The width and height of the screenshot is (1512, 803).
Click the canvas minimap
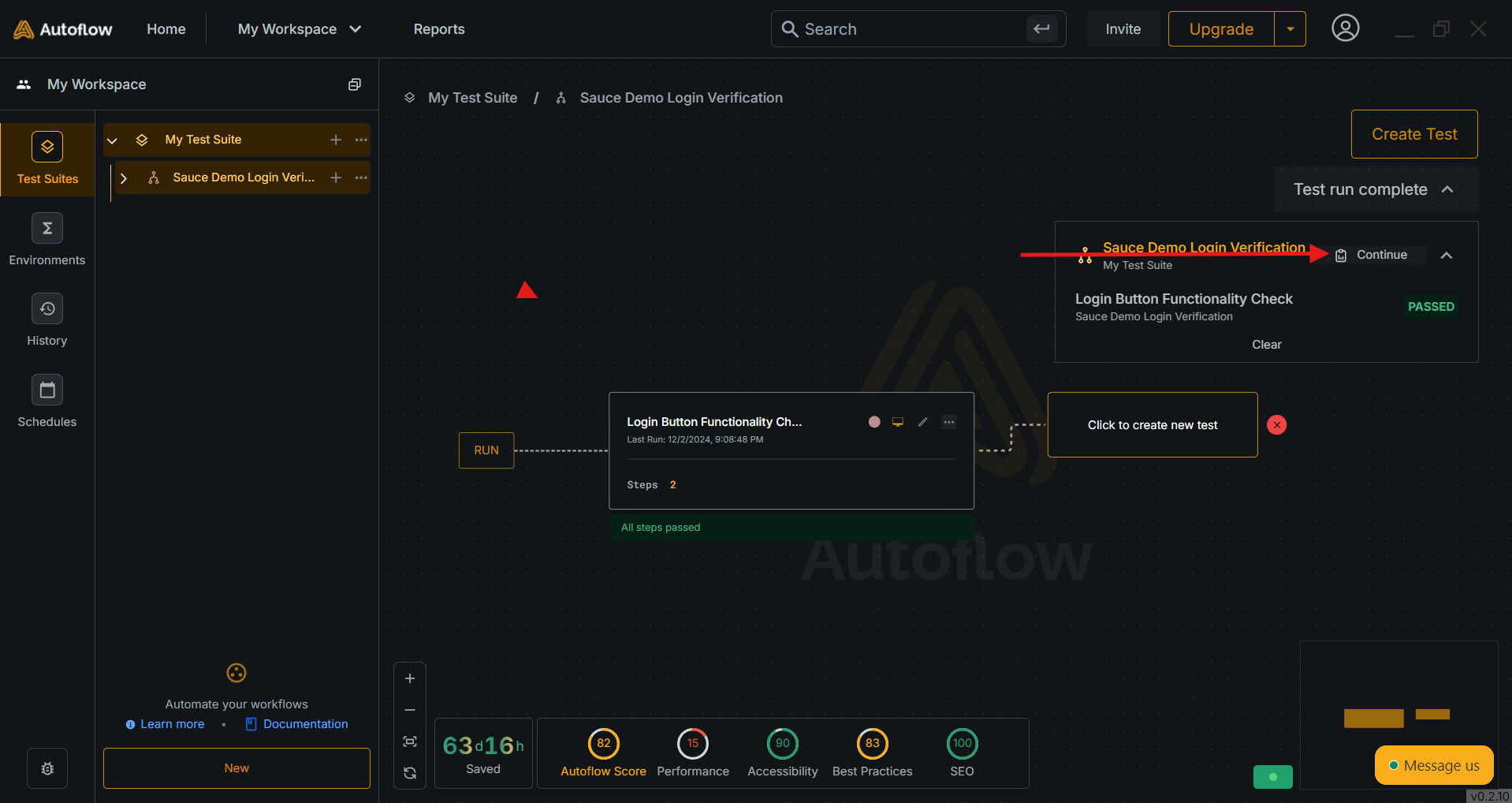pyautogui.click(x=1398, y=715)
